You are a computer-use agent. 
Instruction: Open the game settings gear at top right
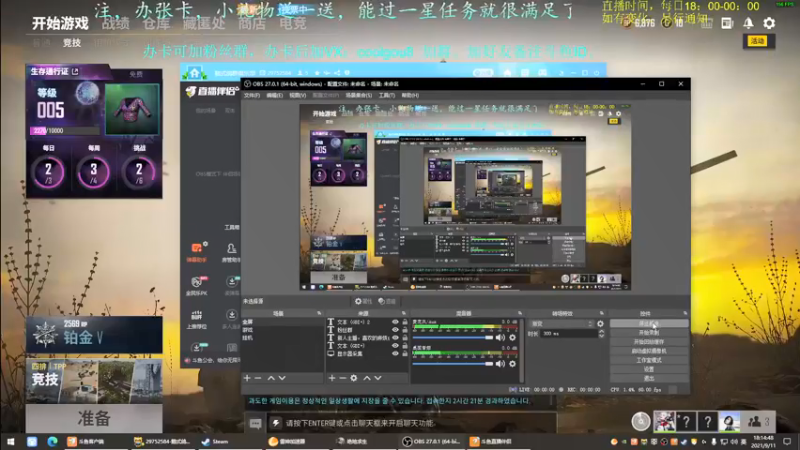coord(769,23)
